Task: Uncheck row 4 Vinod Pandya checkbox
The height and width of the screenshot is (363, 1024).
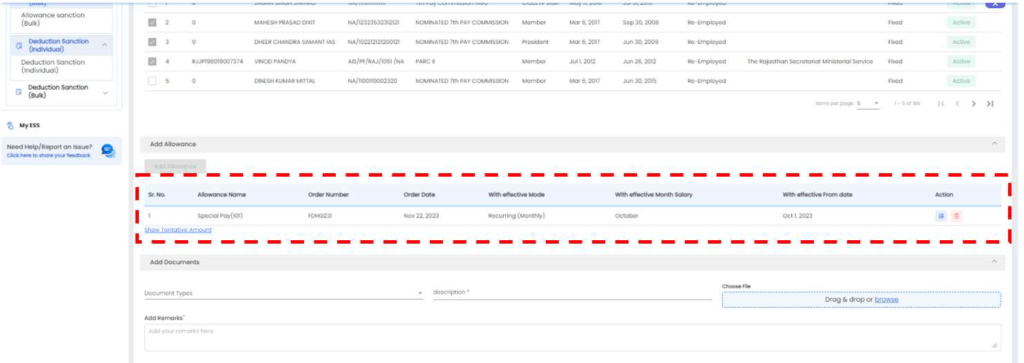Action: [152, 61]
